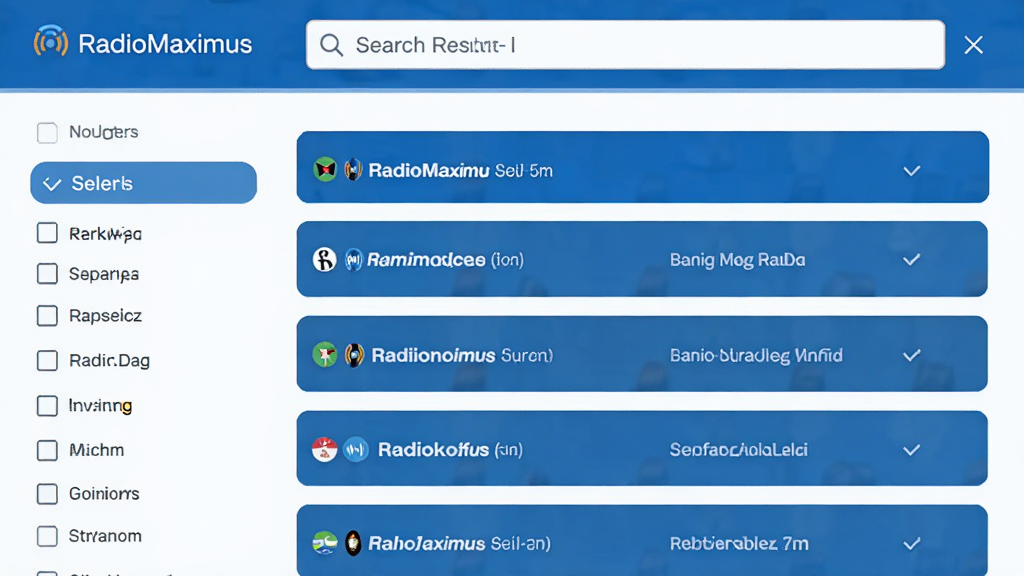Viewport: 1024px width, 576px height.
Task: Click the highlighted Selerls button
Action: [144, 183]
